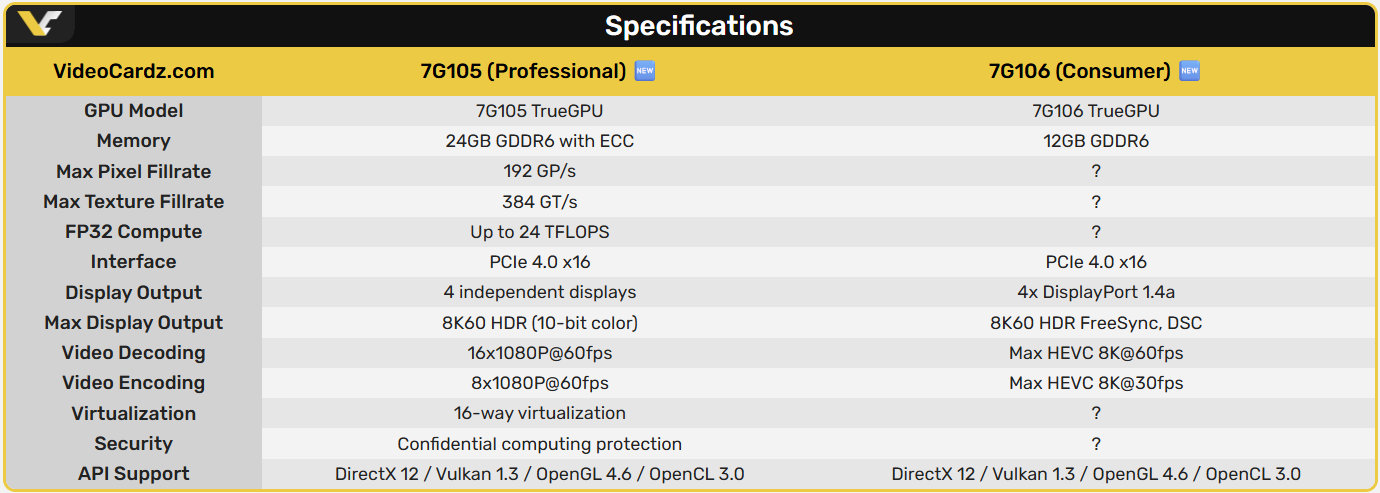The image size is (1380, 493).
Task: Click the Up to 24 TFLOPS value
Action: point(539,232)
